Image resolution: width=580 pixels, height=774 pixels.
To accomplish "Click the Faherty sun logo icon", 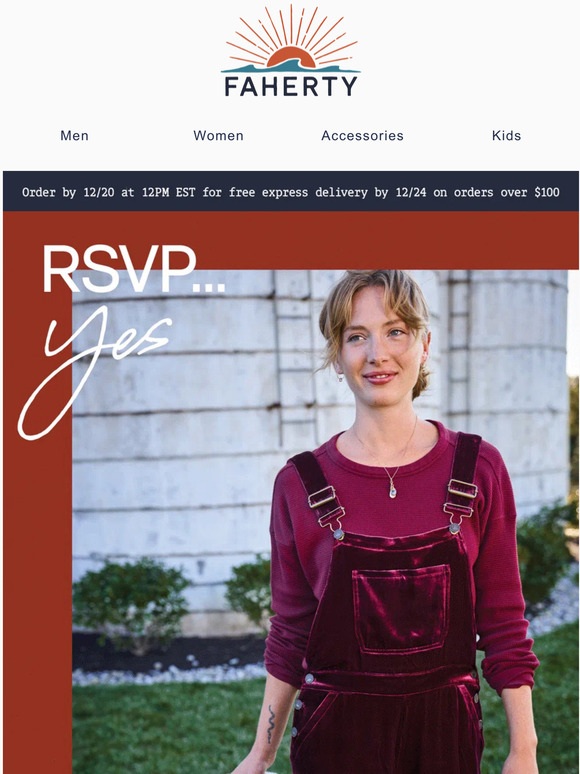I will 291,39.
